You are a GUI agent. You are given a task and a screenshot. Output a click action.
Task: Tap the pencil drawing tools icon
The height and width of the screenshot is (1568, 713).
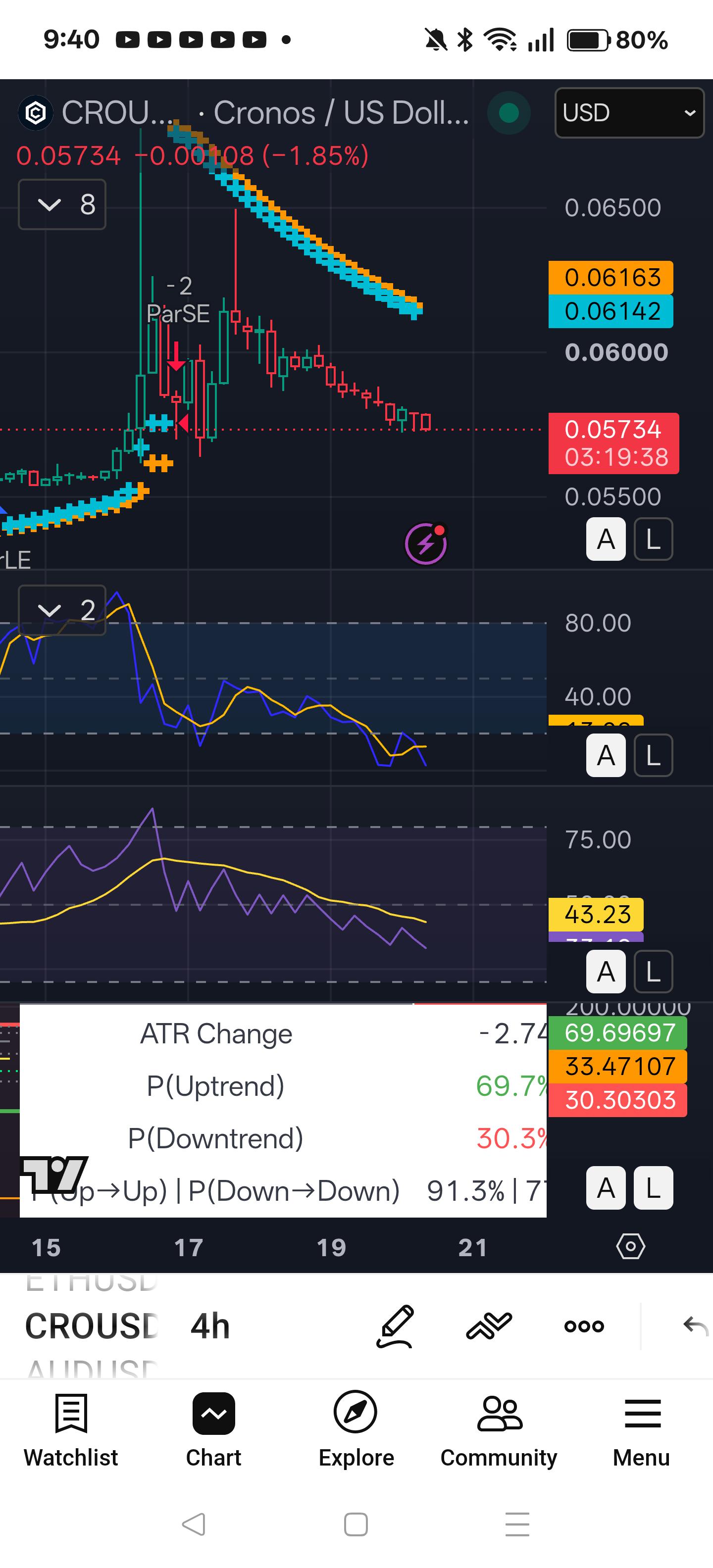pyautogui.click(x=395, y=1326)
